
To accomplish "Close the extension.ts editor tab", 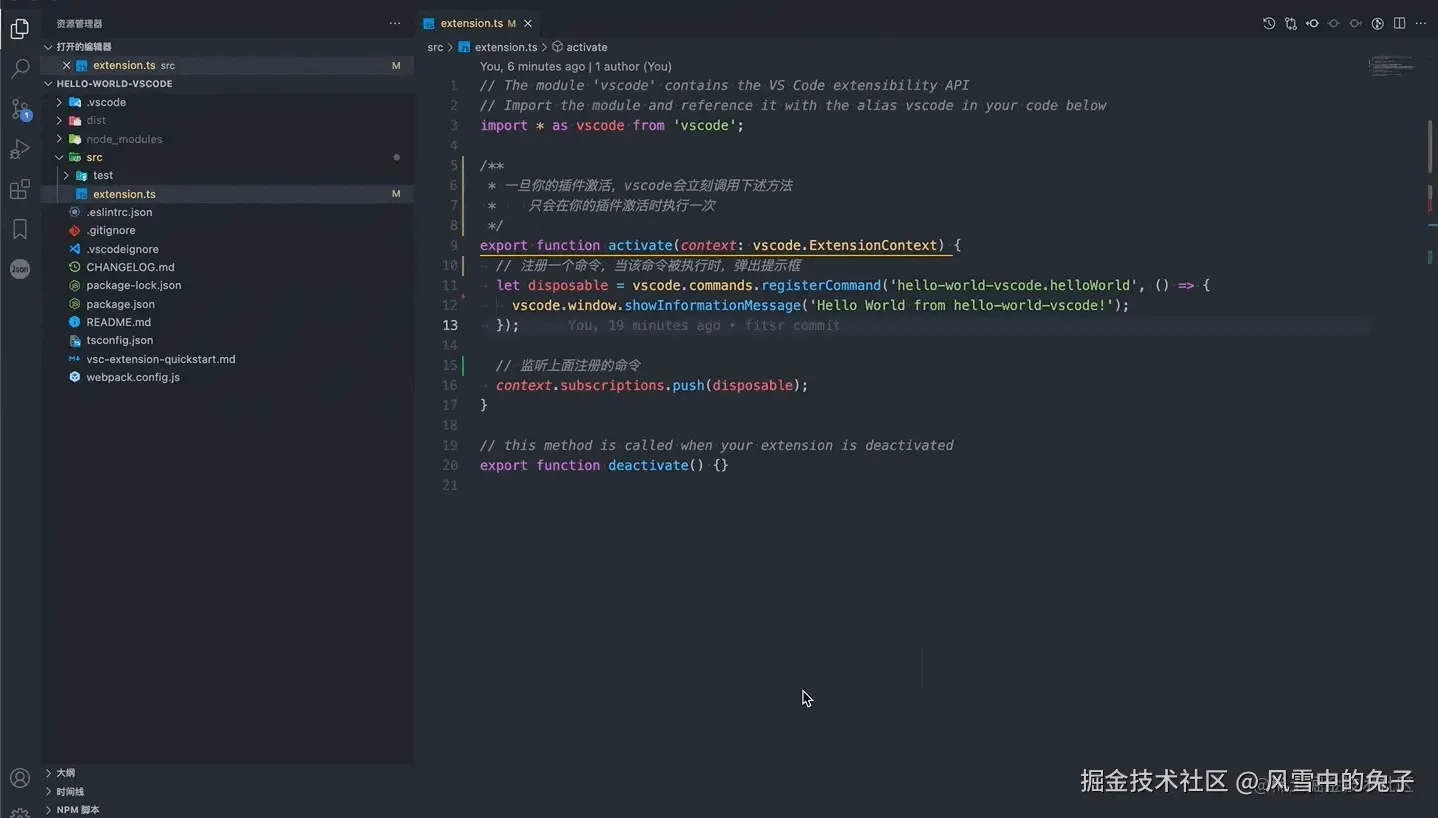I will point(528,23).
